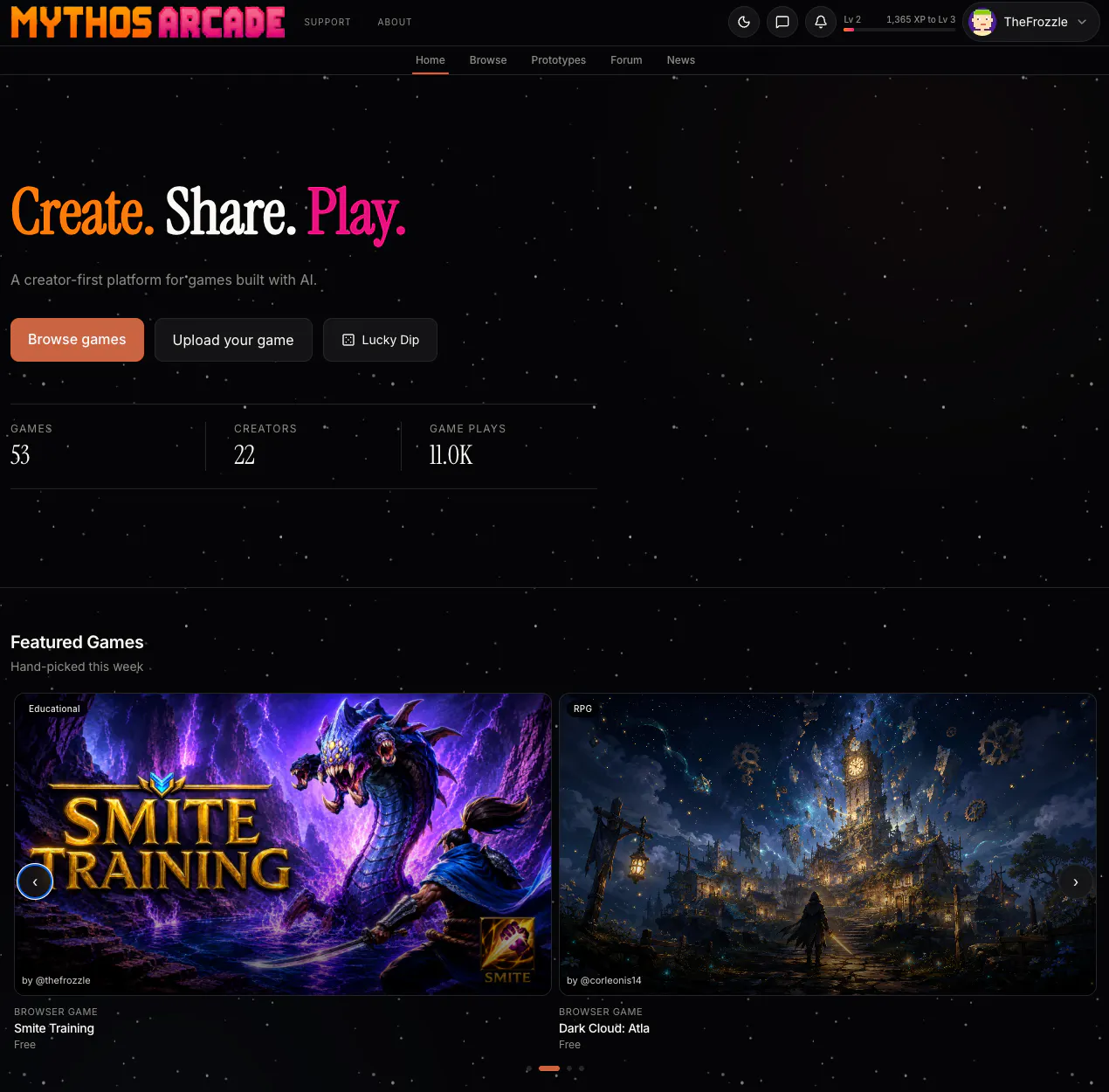Click the XP level progress bar
The width and height of the screenshot is (1109, 1092).
tap(899, 30)
